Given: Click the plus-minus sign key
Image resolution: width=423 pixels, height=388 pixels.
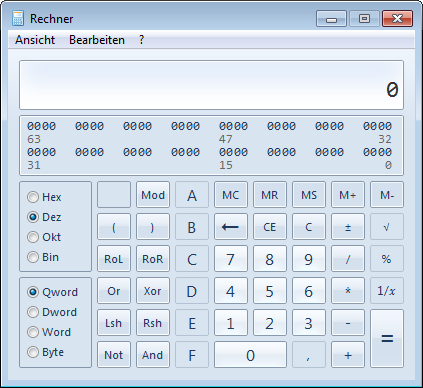Looking at the screenshot, I should (348, 227).
